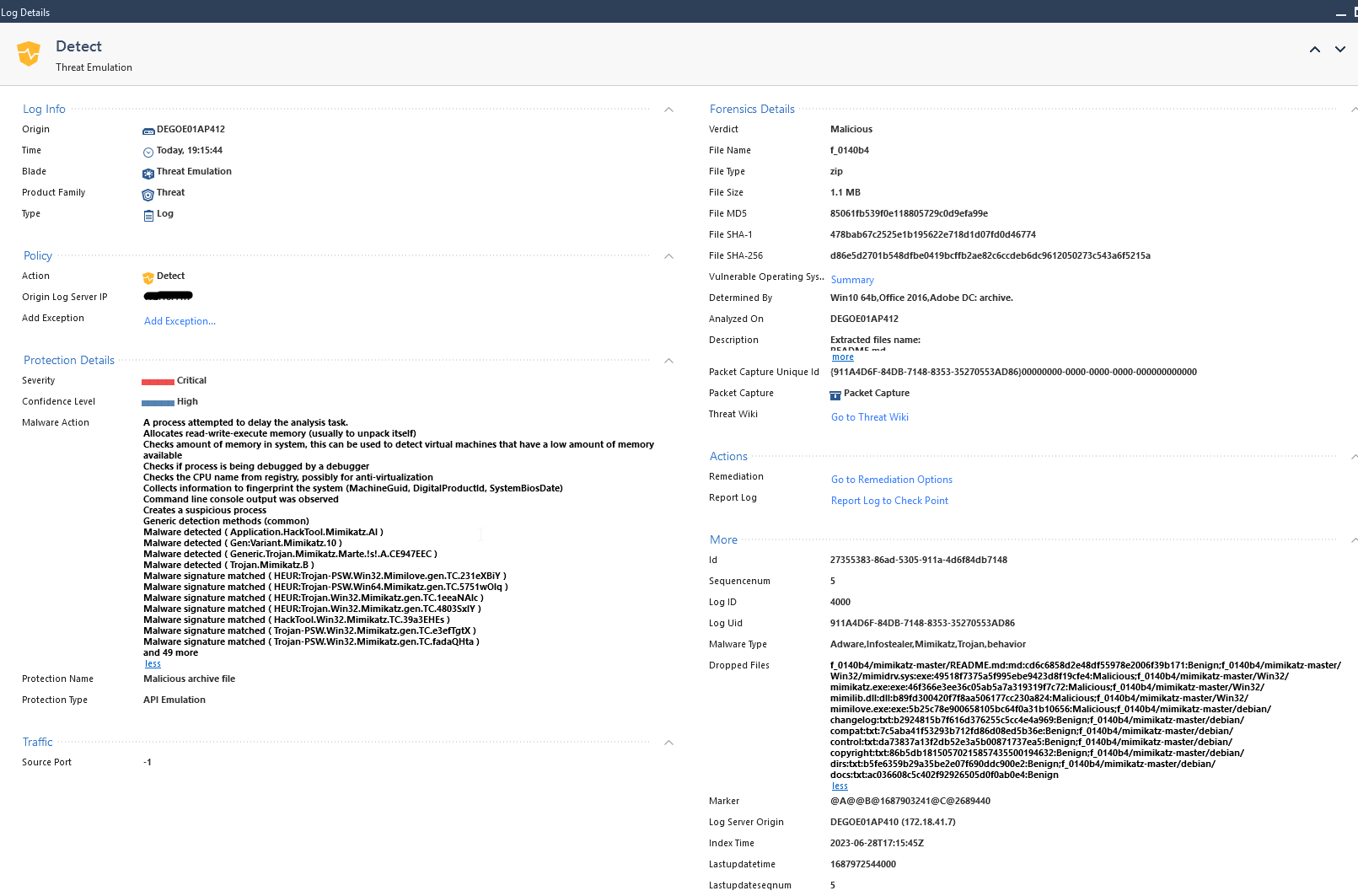
Task: Click the up arrow to view previous log
Action: point(1314,50)
